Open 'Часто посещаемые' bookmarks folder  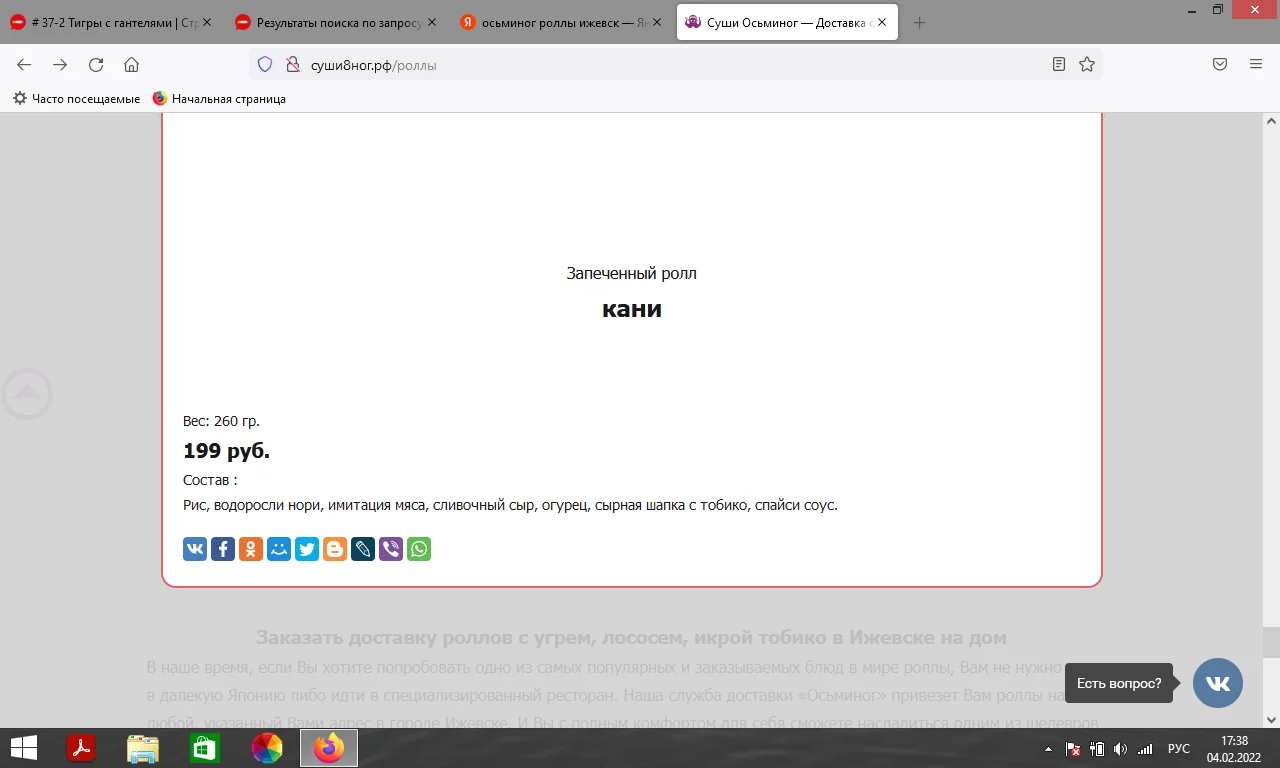[76, 99]
